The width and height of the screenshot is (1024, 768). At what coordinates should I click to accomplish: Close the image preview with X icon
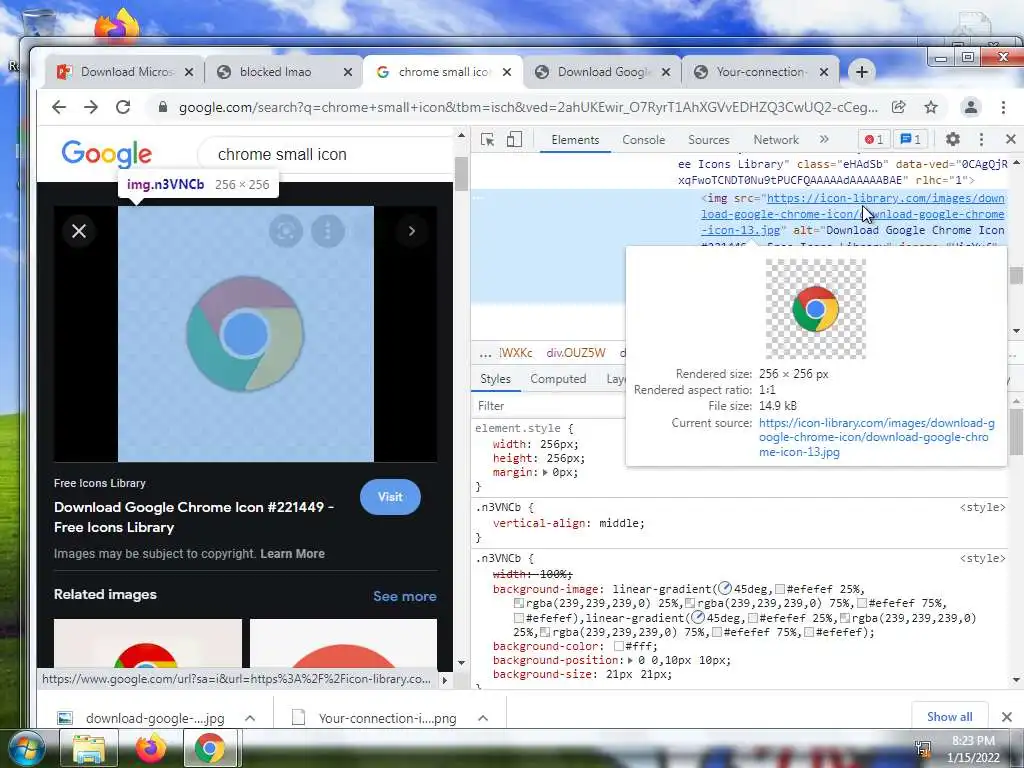[x=79, y=231]
